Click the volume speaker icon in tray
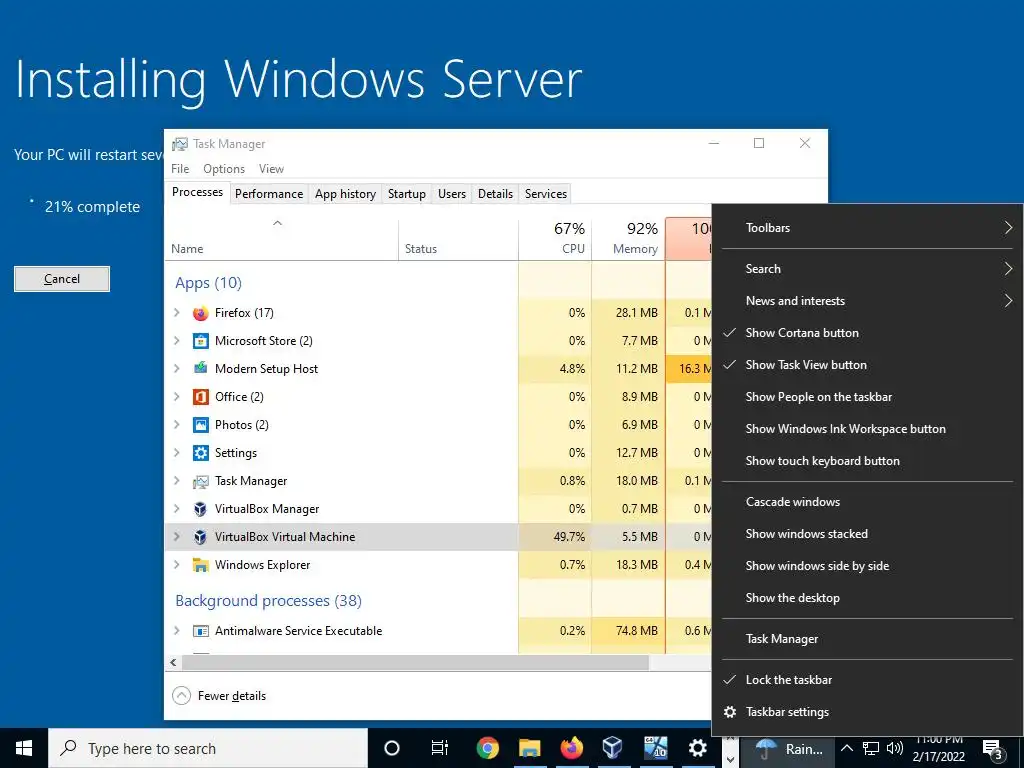Image resolution: width=1024 pixels, height=768 pixels. click(895, 749)
